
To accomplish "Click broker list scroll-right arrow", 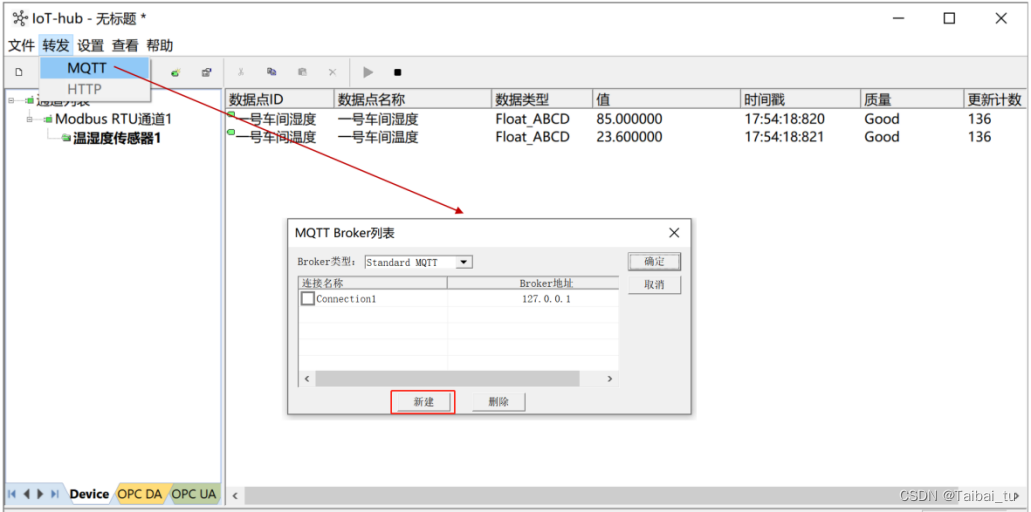I will tap(610, 379).
